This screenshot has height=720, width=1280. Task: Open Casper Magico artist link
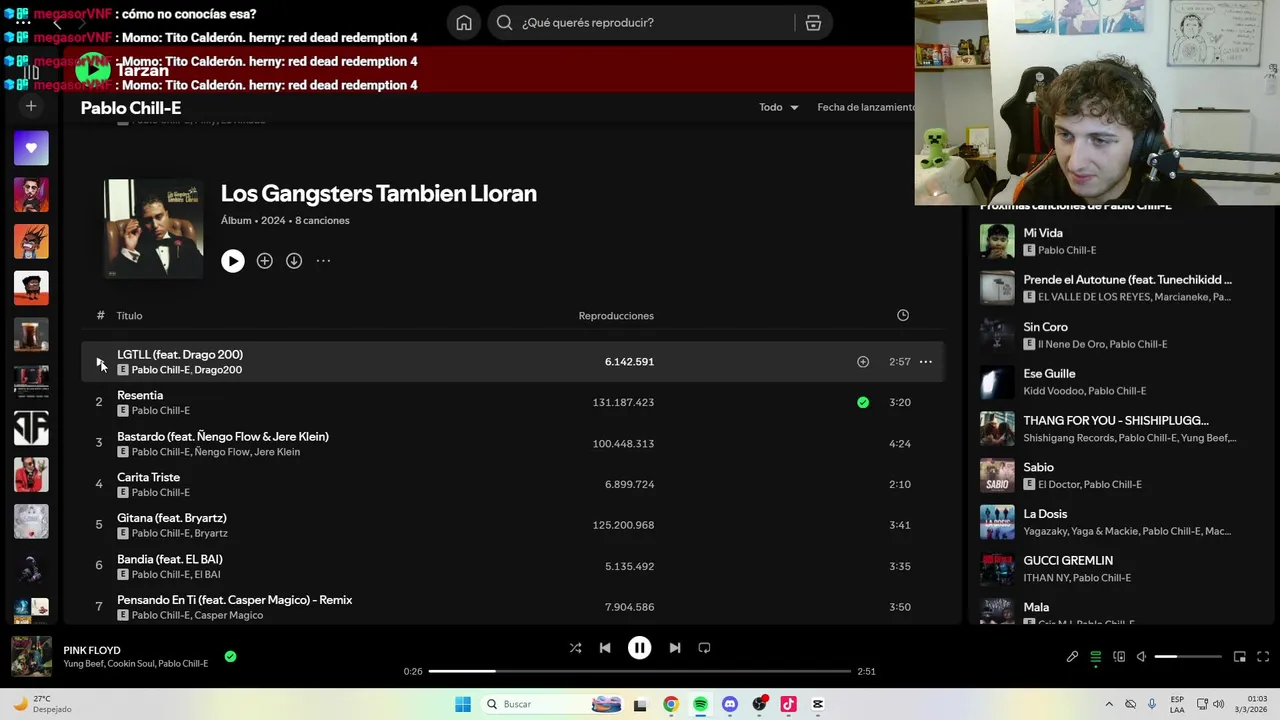click(x=229, y=615)
